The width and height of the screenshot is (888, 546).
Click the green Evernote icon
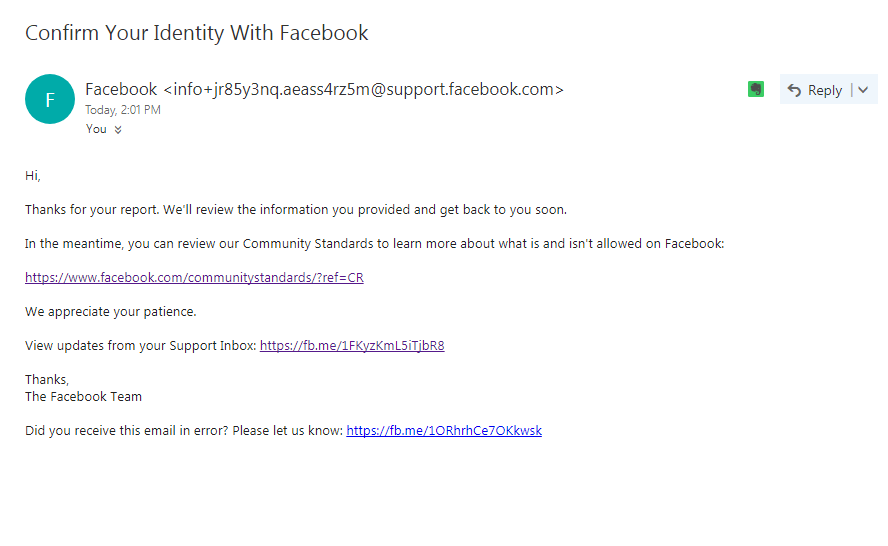click(x=756, y=89)
